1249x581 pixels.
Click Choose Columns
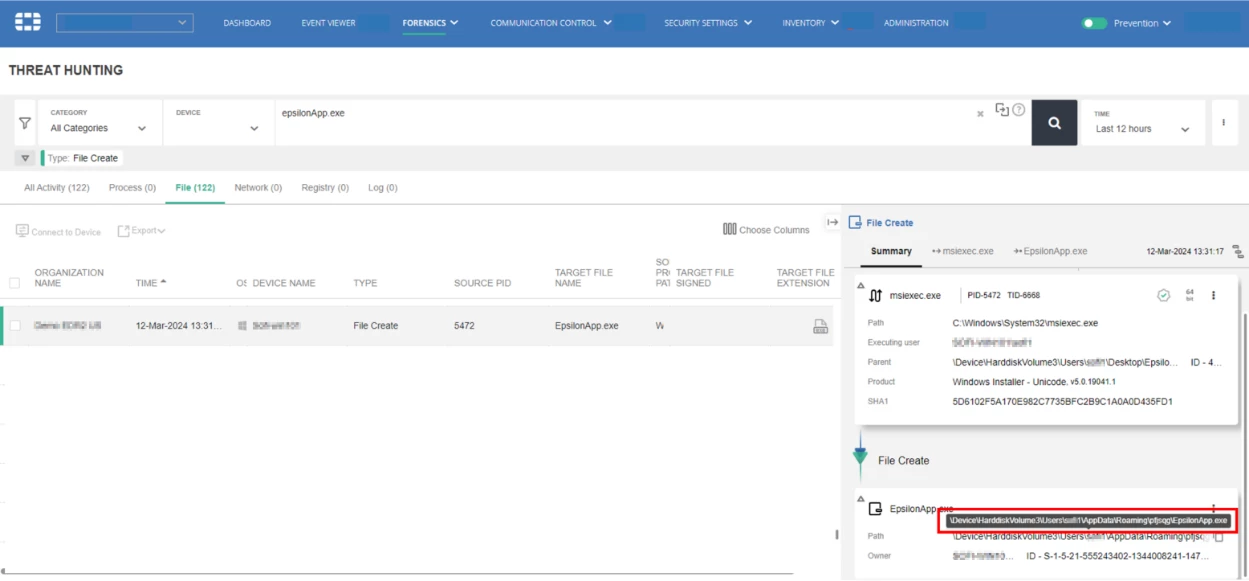tap(766, 230)
